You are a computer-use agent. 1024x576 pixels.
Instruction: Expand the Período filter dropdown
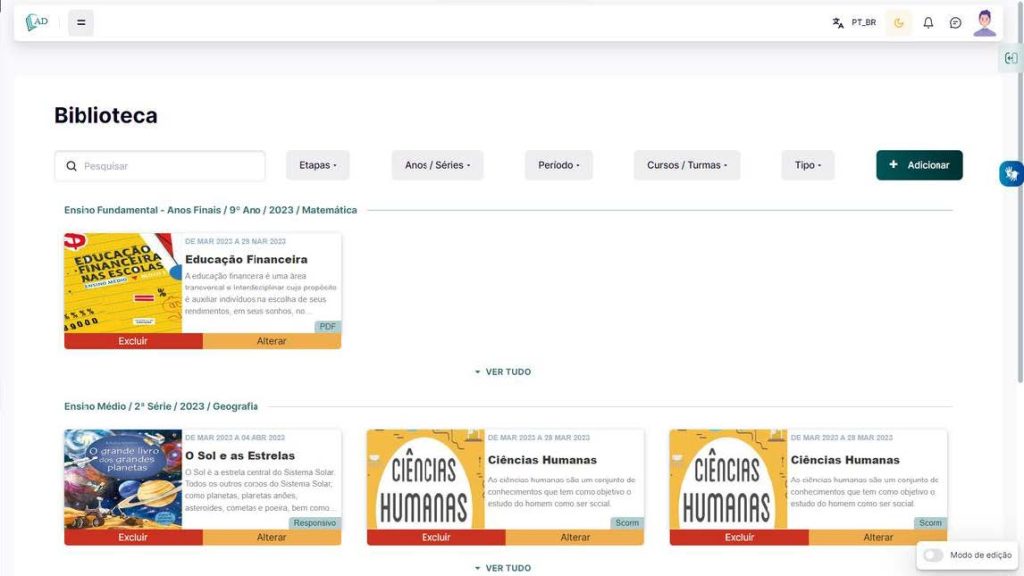[558, 165]
